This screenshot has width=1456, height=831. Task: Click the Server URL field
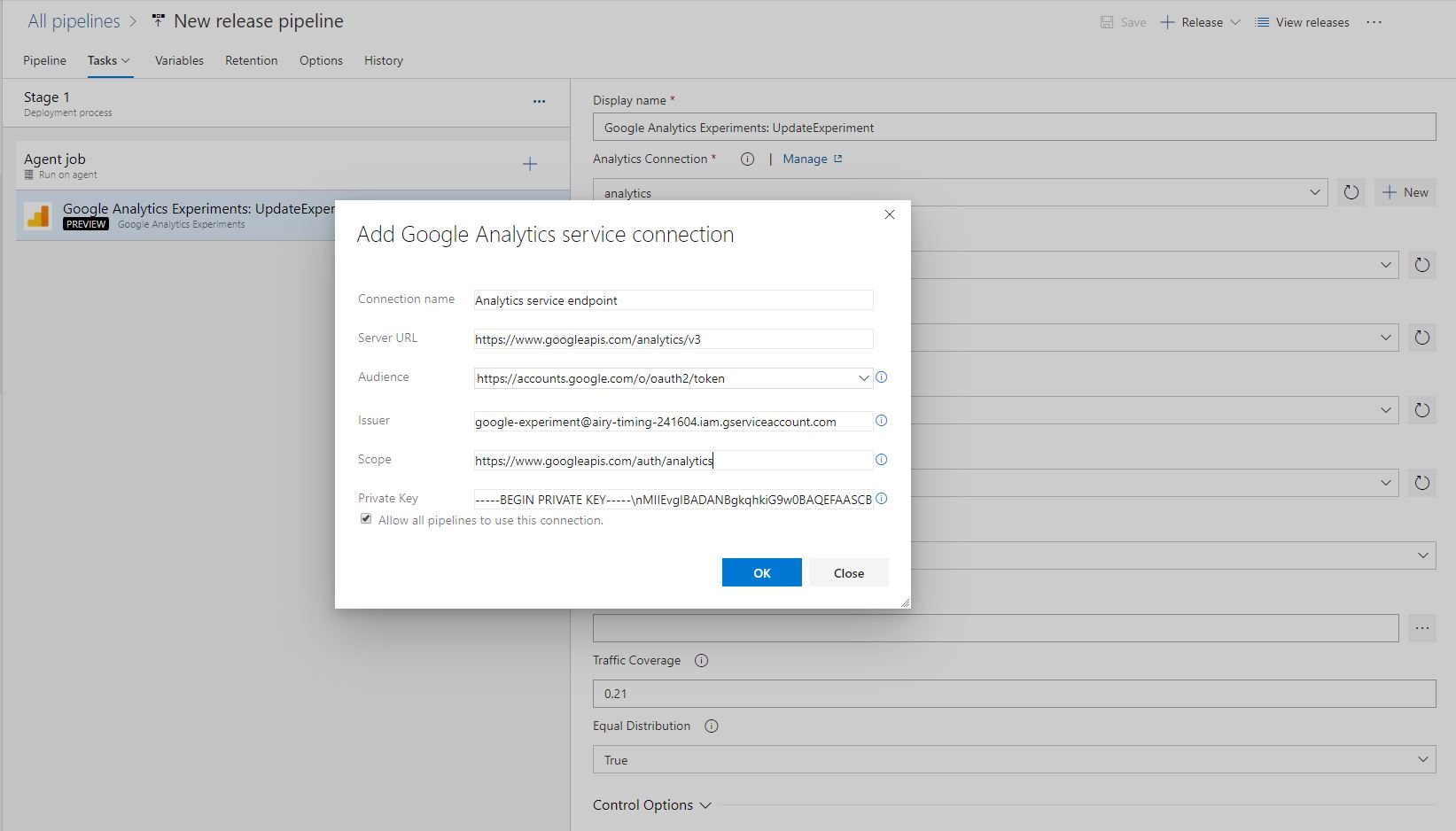[673, 339]
